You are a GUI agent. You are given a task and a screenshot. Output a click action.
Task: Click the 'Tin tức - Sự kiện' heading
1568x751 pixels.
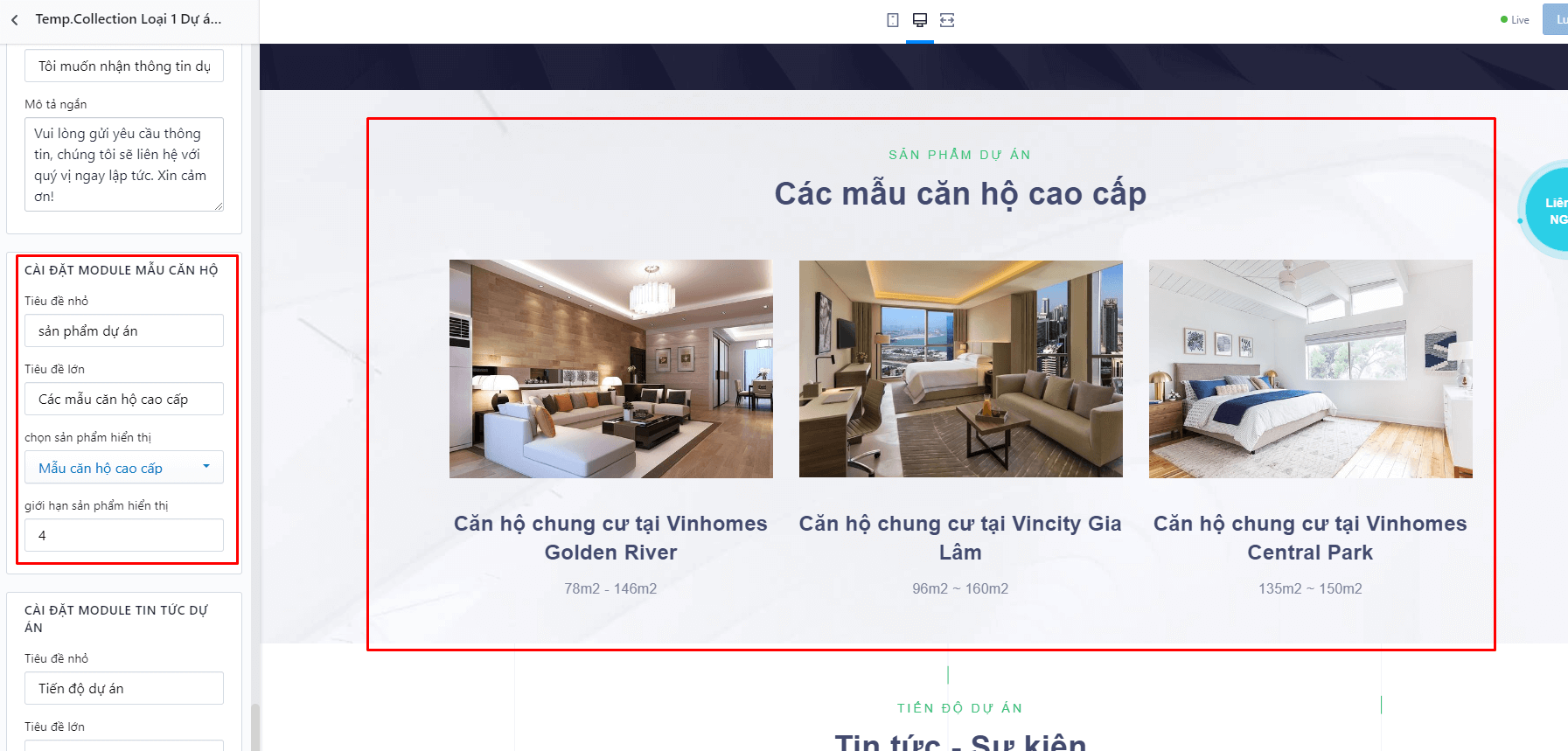click(x=960, y=743)
